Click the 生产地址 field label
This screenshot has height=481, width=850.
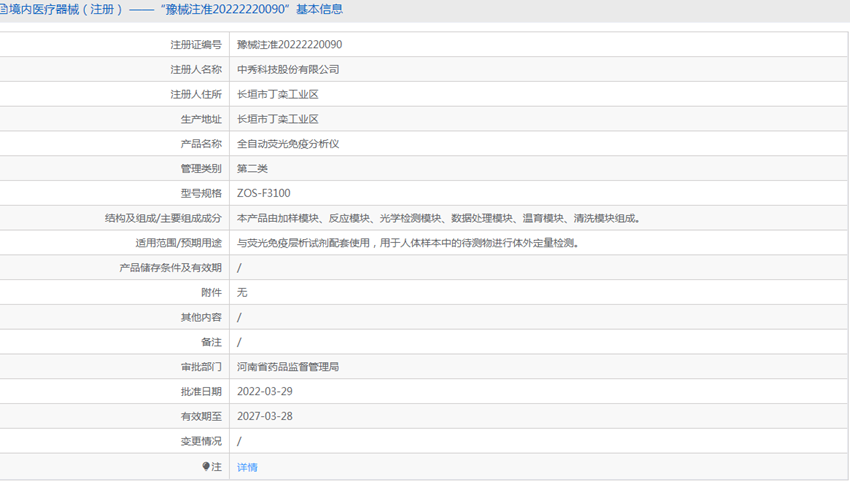coord(201,119)
